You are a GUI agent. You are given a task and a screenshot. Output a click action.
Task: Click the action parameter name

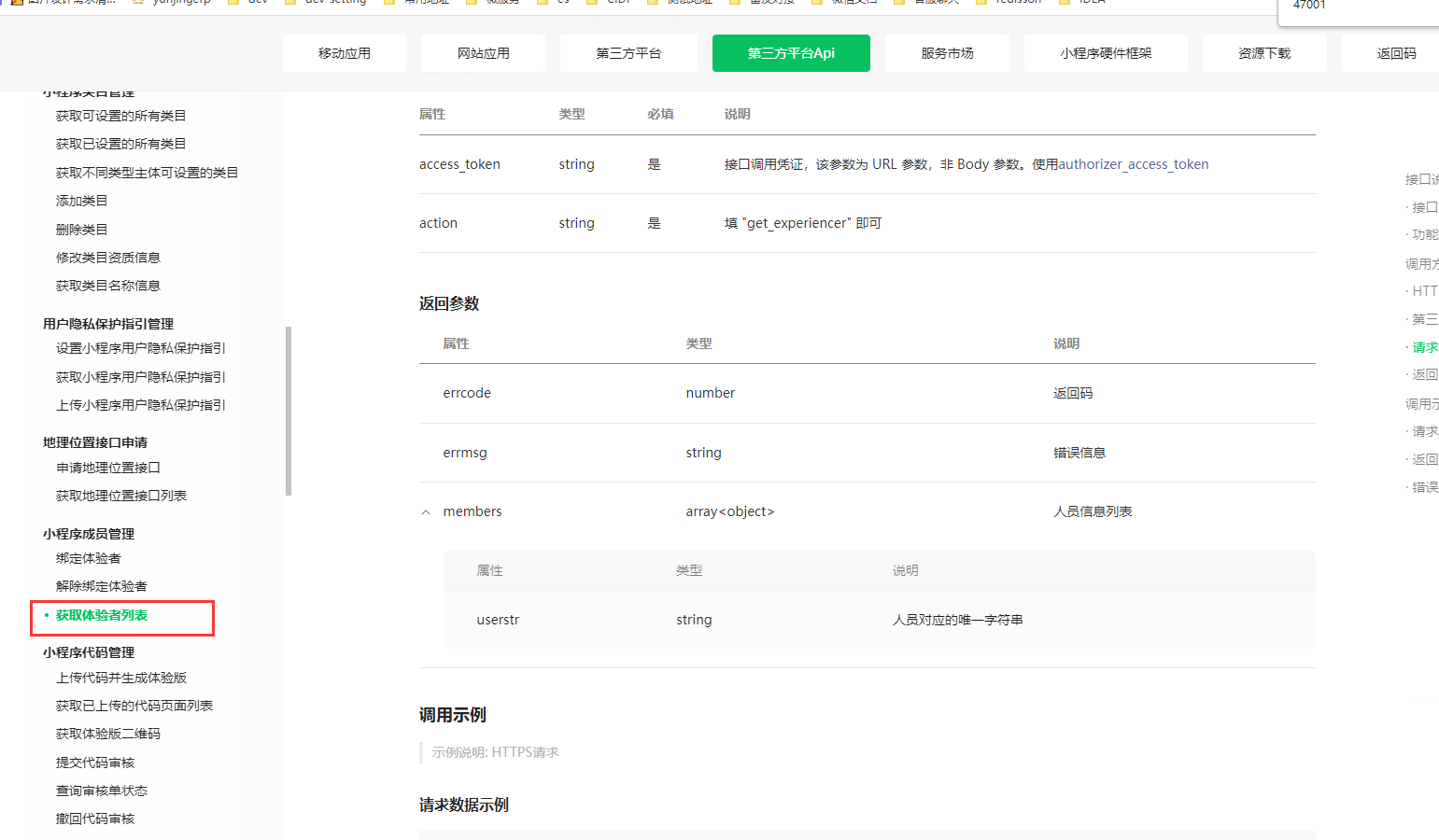(438, 223)
